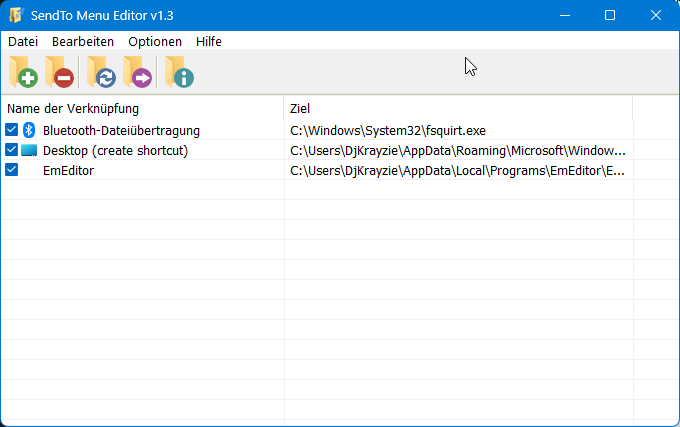680x427 pixels.
Task: Open the Bearbeiten menu
Action: pyautogui.click(x=83, y=42)
